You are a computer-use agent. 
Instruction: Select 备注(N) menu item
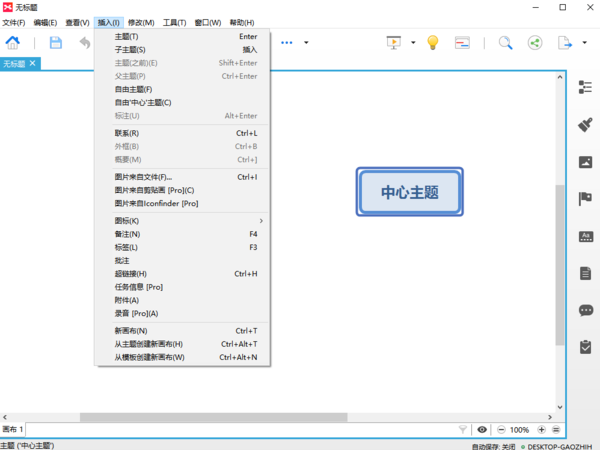(182, 234)
